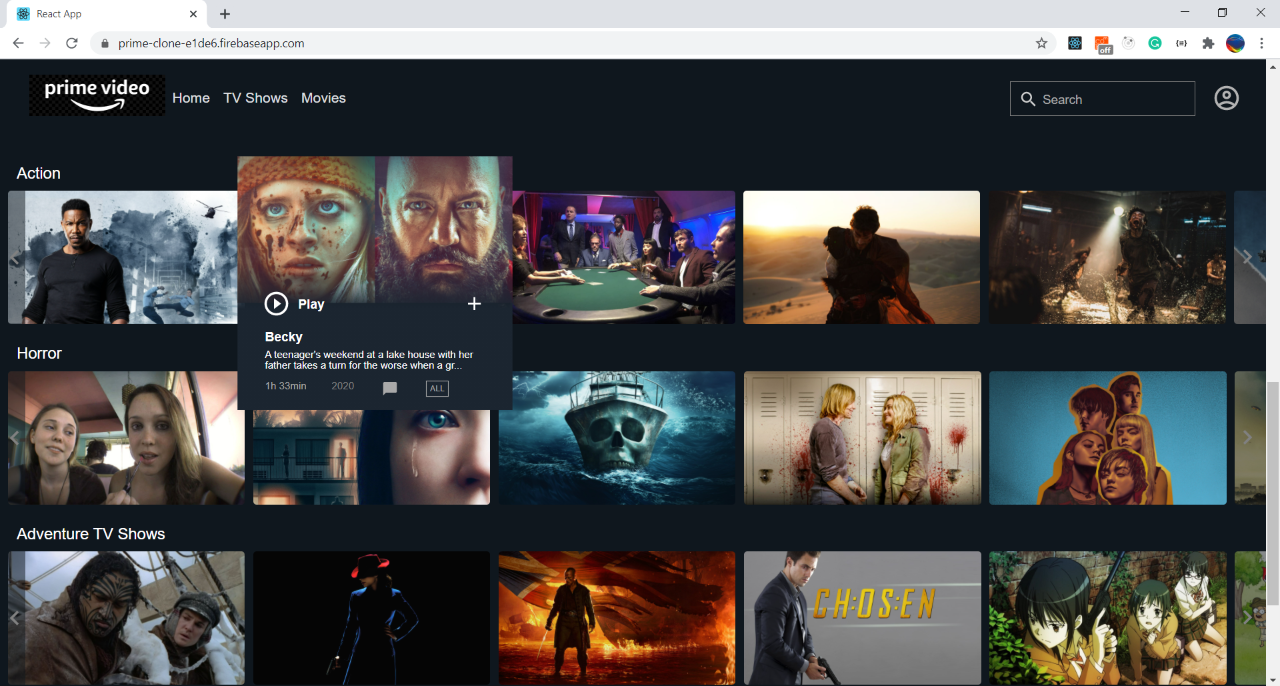
Task: Click the address bar URL
Action: [211, 43]
